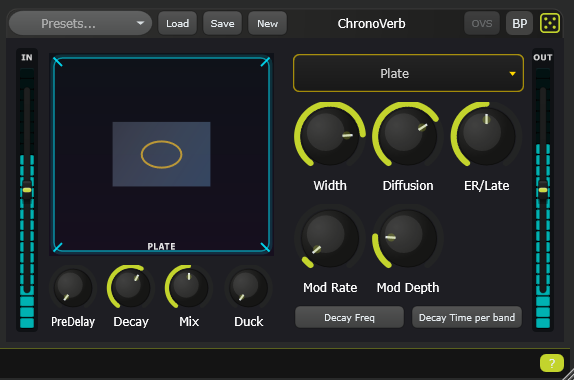Click the Mod Rate knob

[x=330, y=238]
